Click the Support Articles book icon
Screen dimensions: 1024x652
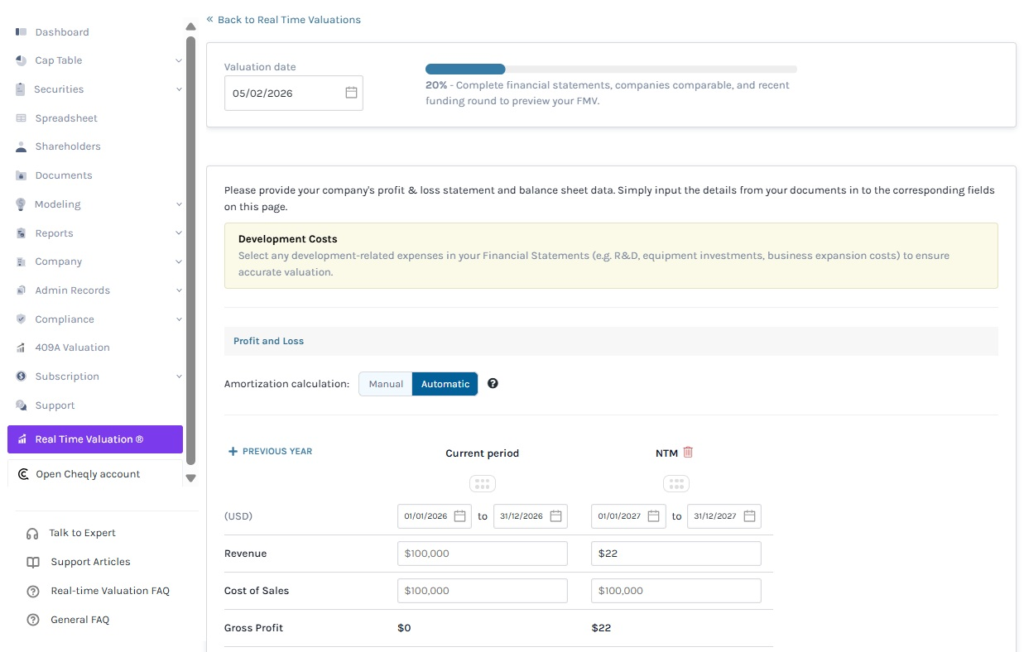33,562
